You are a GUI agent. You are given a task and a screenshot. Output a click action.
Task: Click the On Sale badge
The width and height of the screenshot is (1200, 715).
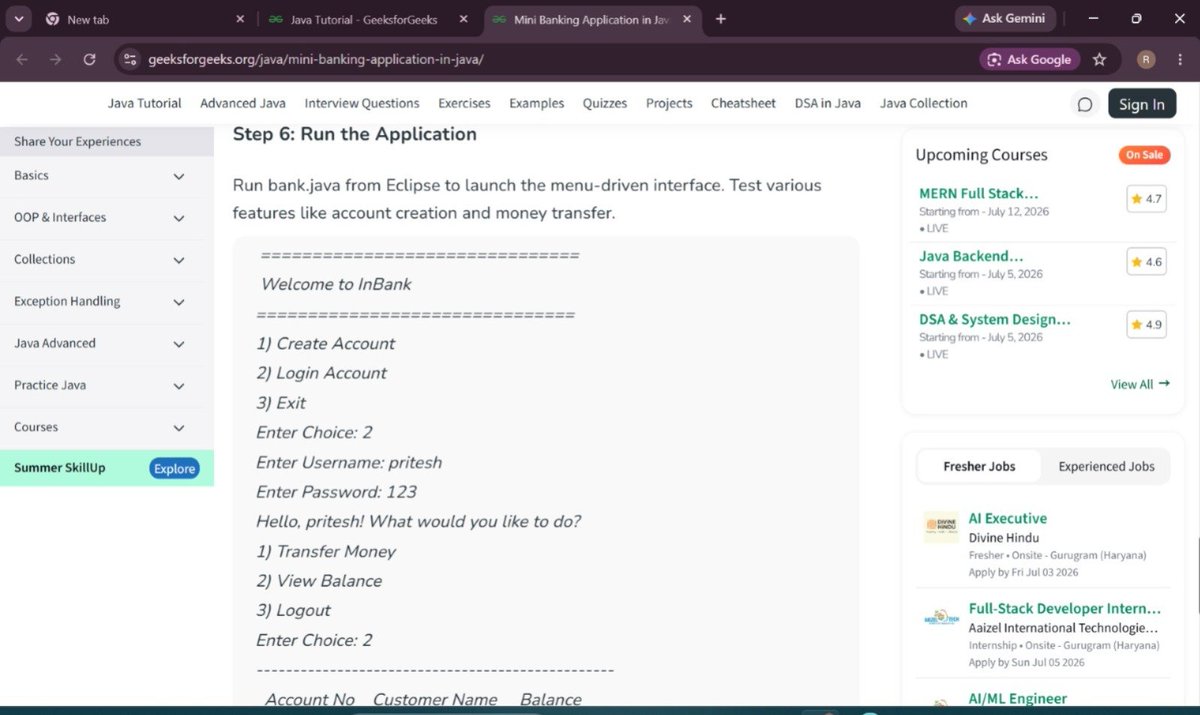1144,155
